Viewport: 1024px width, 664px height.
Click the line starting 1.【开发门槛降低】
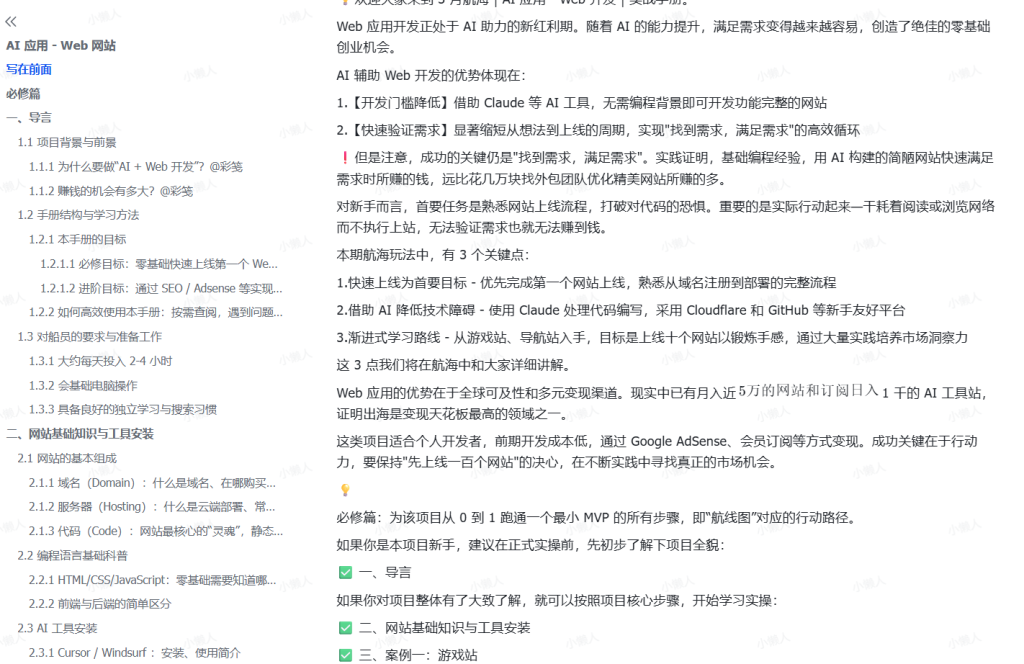click(582, 103)
